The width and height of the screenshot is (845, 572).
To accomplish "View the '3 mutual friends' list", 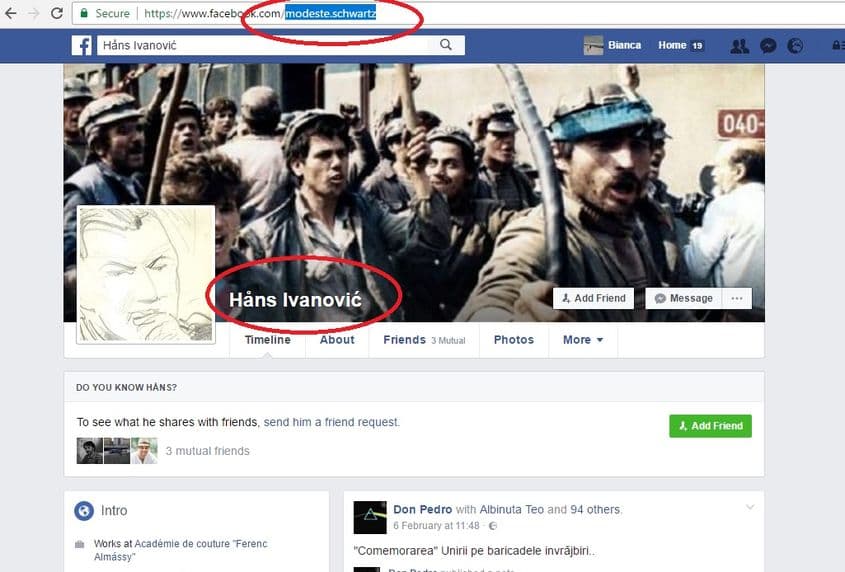I will pos(207,451).
